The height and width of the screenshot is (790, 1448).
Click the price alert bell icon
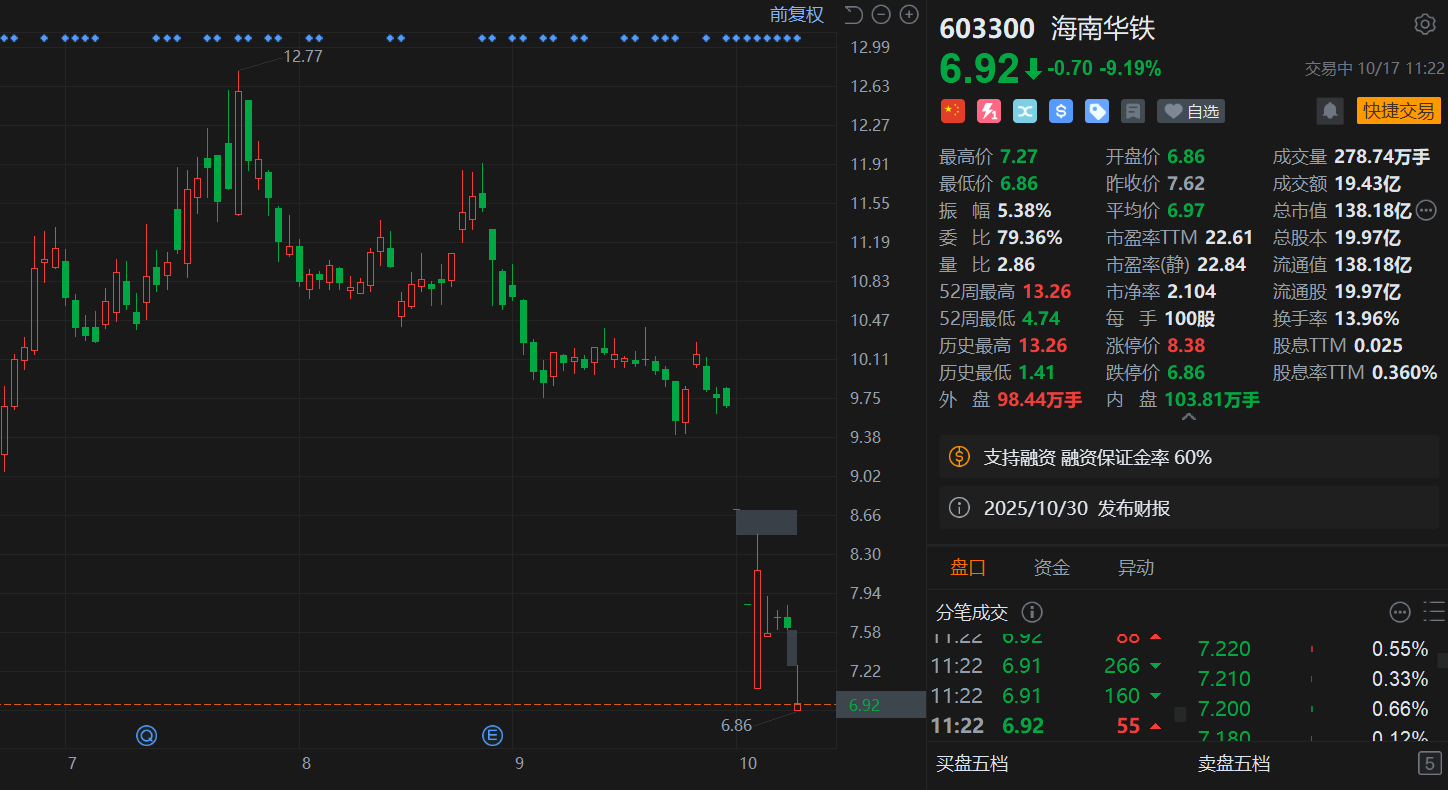click(1330, 111)
